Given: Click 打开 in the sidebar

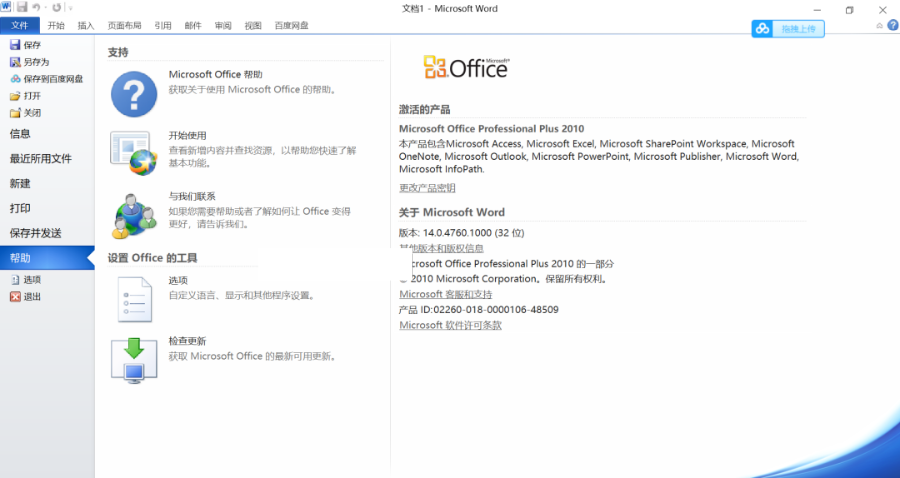Looking at the screenshot, I should pyautogui.click(x=26, y=96).
